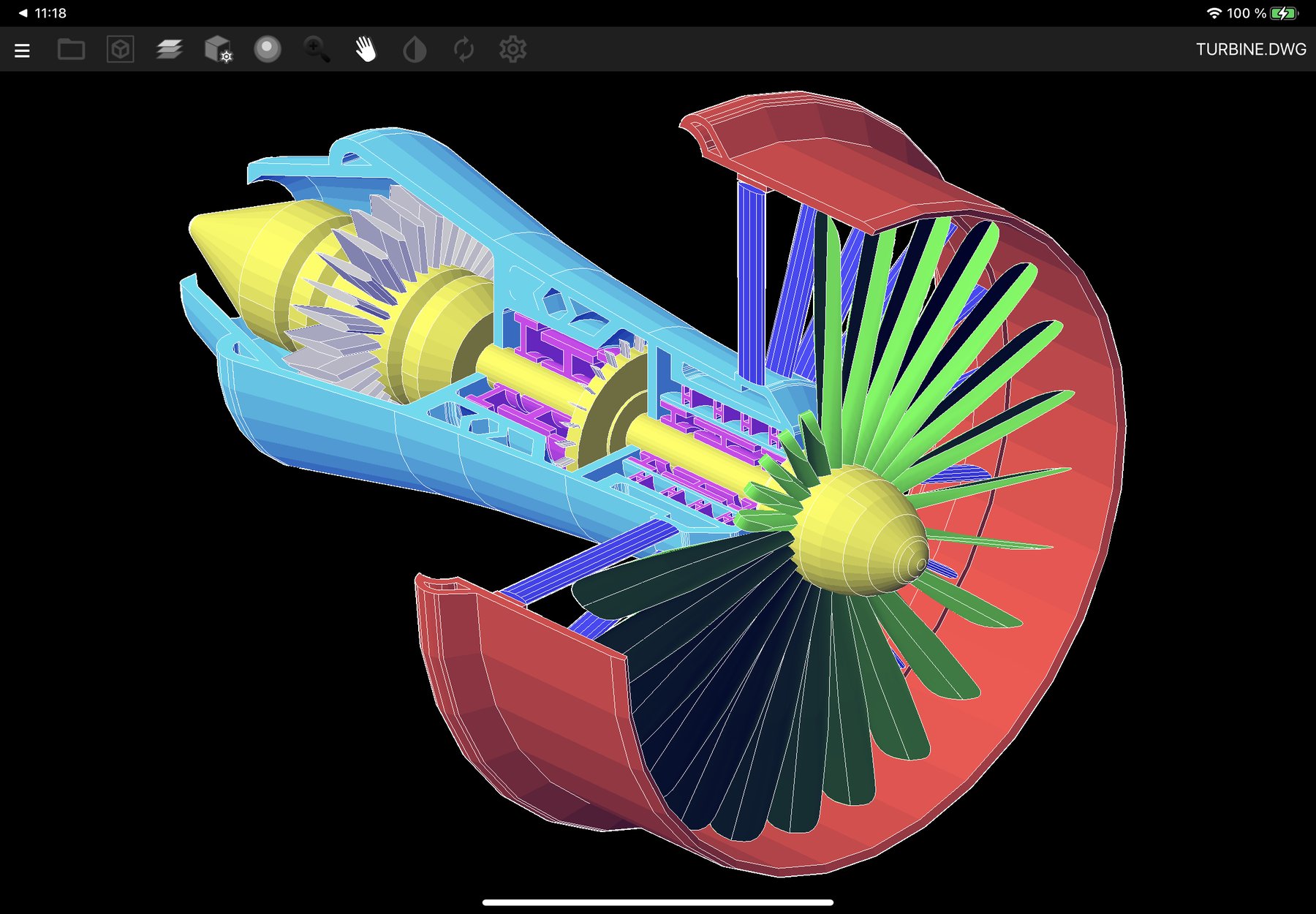The width and height of the screenshot is (1316, 914).
Task: Open the gear settings icon
Action: click(513, 50)
